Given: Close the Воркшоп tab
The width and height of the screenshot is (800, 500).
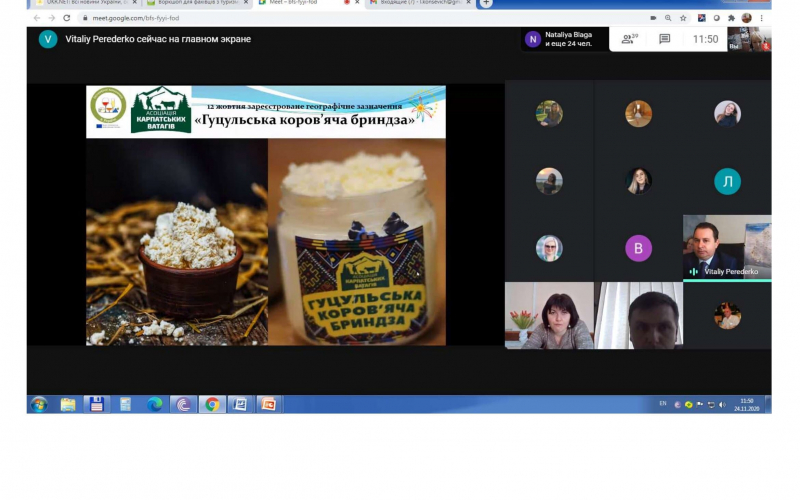Looking at the screenshot, I should pyautogui.click(x=246, y=3).
